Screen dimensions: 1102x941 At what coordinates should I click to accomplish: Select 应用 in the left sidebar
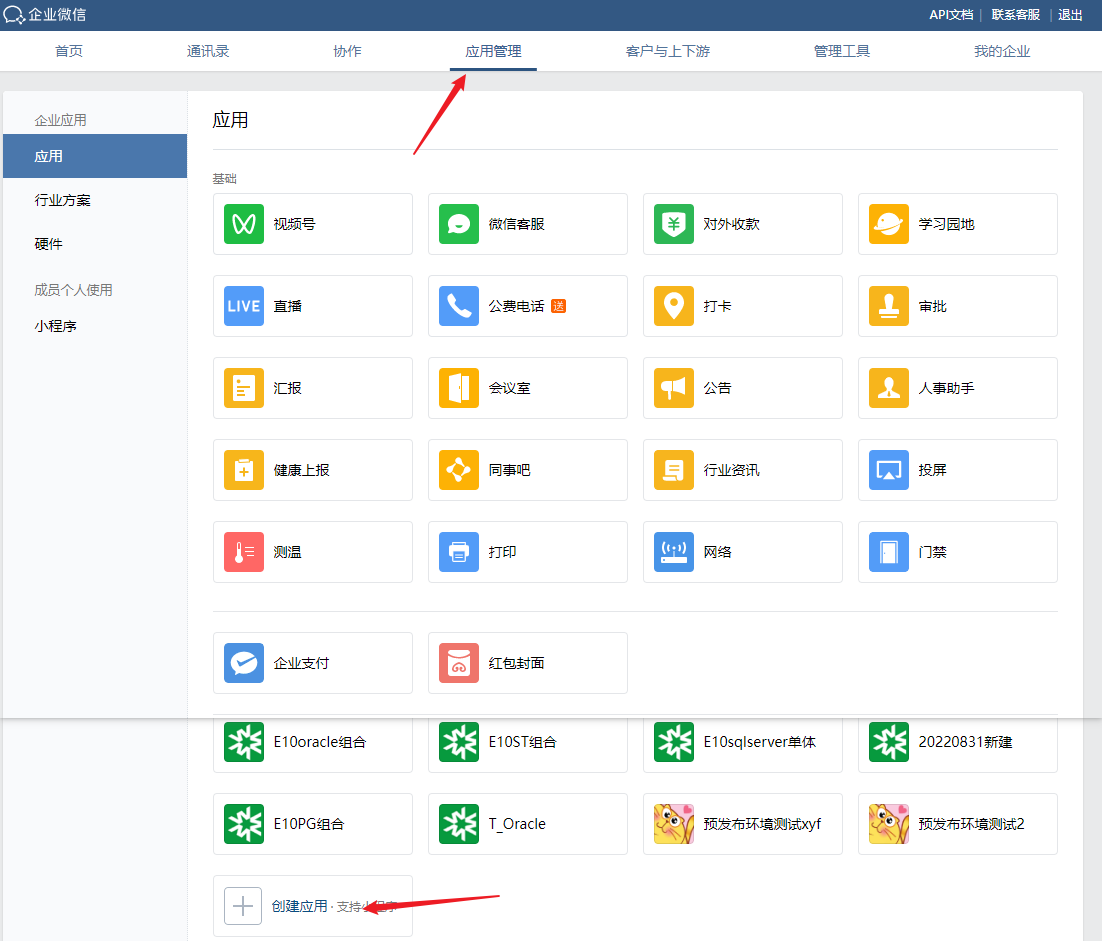tap(95, 156)
